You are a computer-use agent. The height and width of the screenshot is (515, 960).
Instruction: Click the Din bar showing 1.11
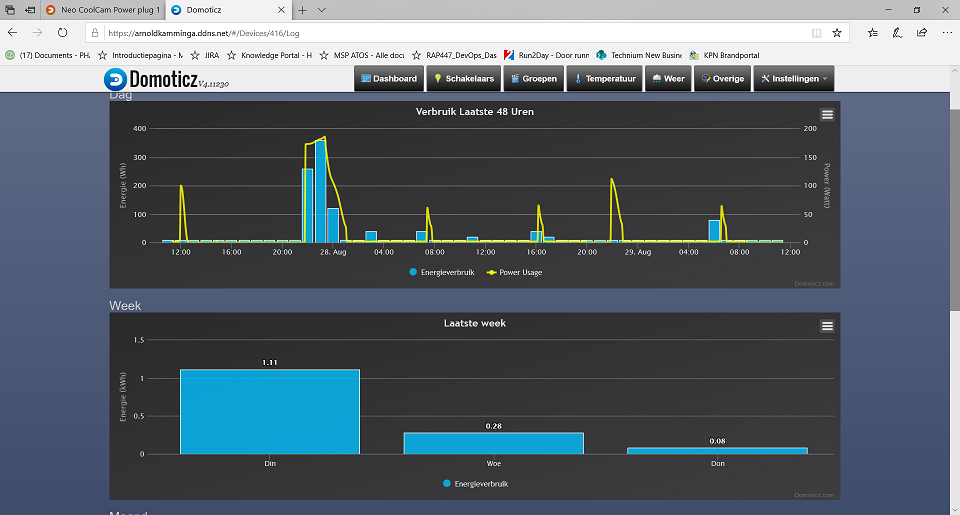pyautogui.click(x=270, y=412)
